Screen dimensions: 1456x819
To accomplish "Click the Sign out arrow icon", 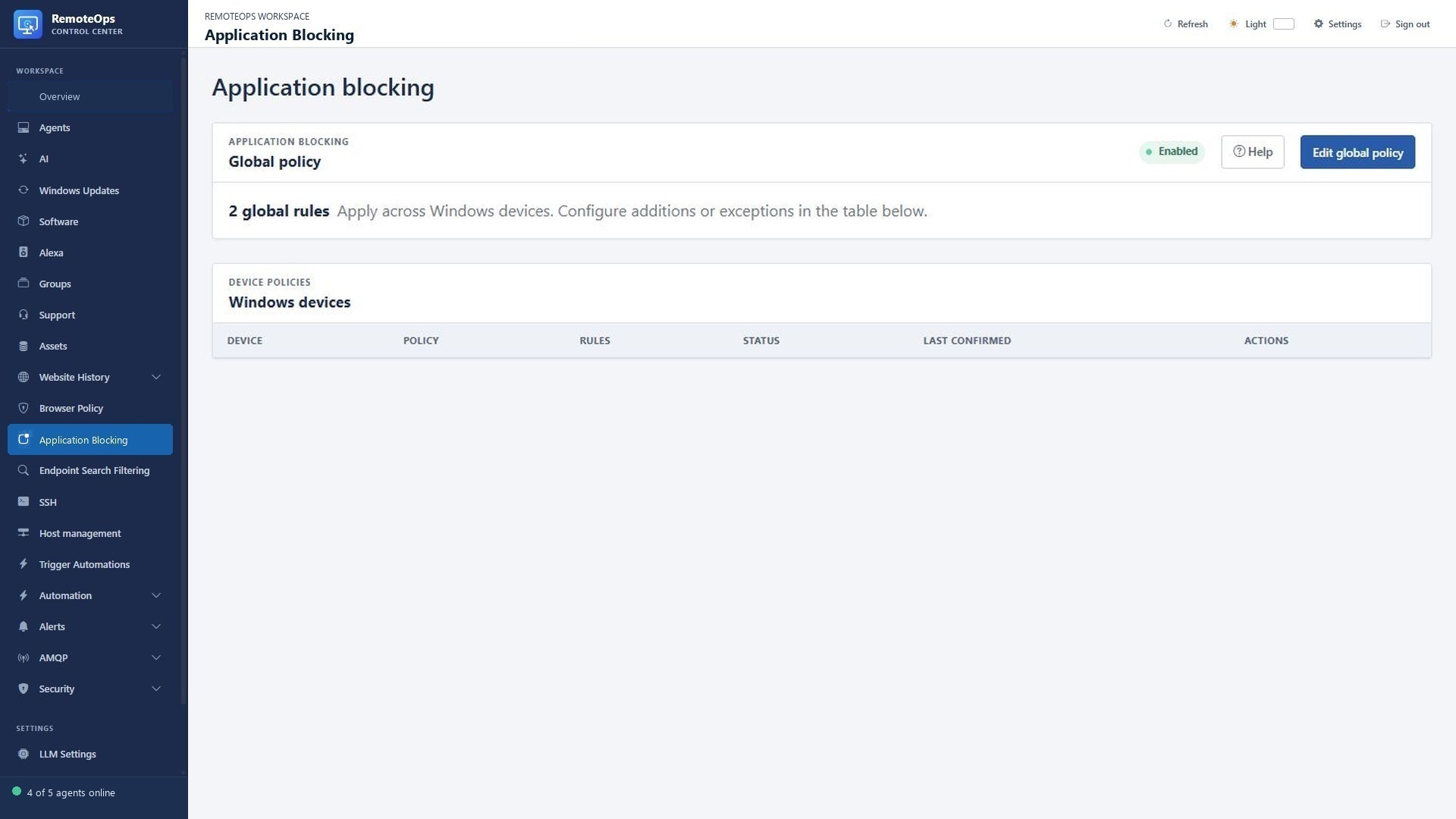I will click(x=1385, y=24).
